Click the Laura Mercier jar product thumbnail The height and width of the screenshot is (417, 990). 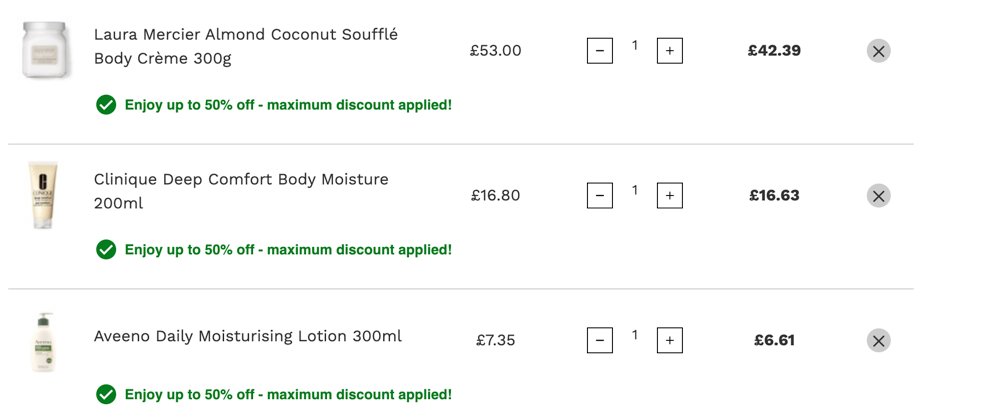[x=44, y=51]
